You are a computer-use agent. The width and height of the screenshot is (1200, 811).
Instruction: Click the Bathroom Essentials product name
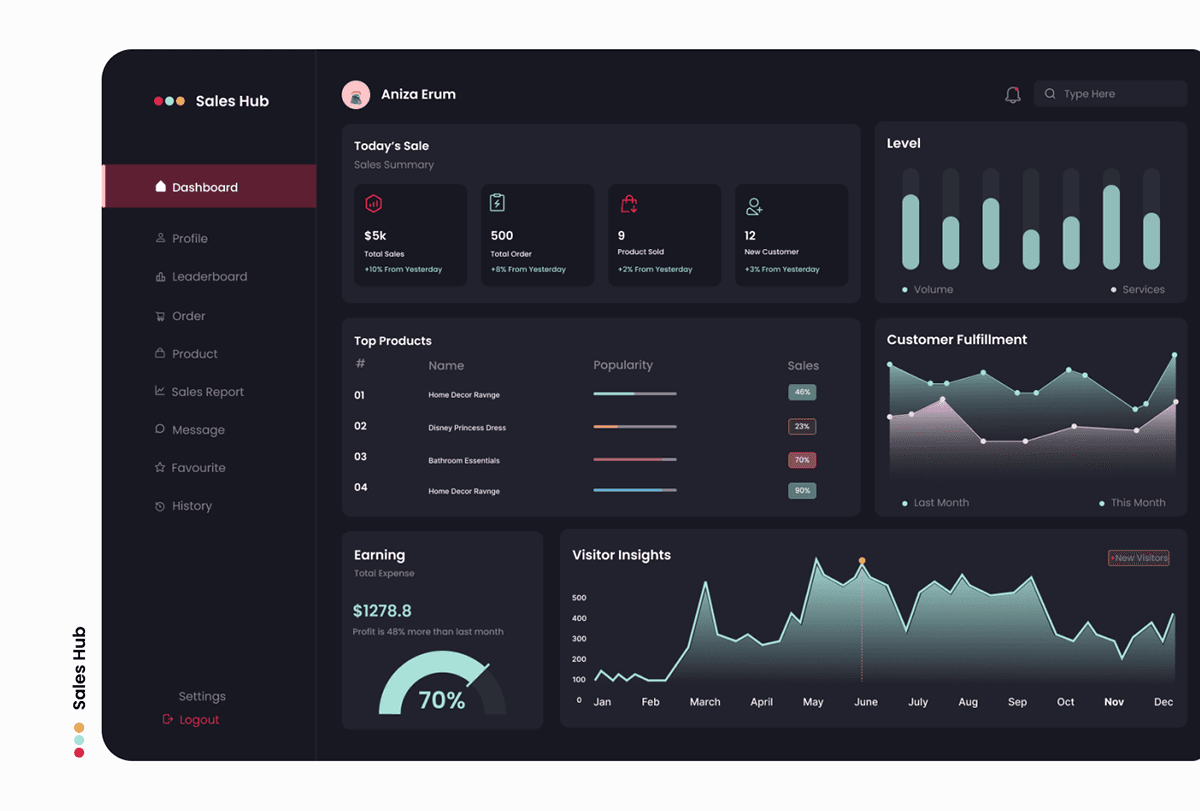pos(464,461)
